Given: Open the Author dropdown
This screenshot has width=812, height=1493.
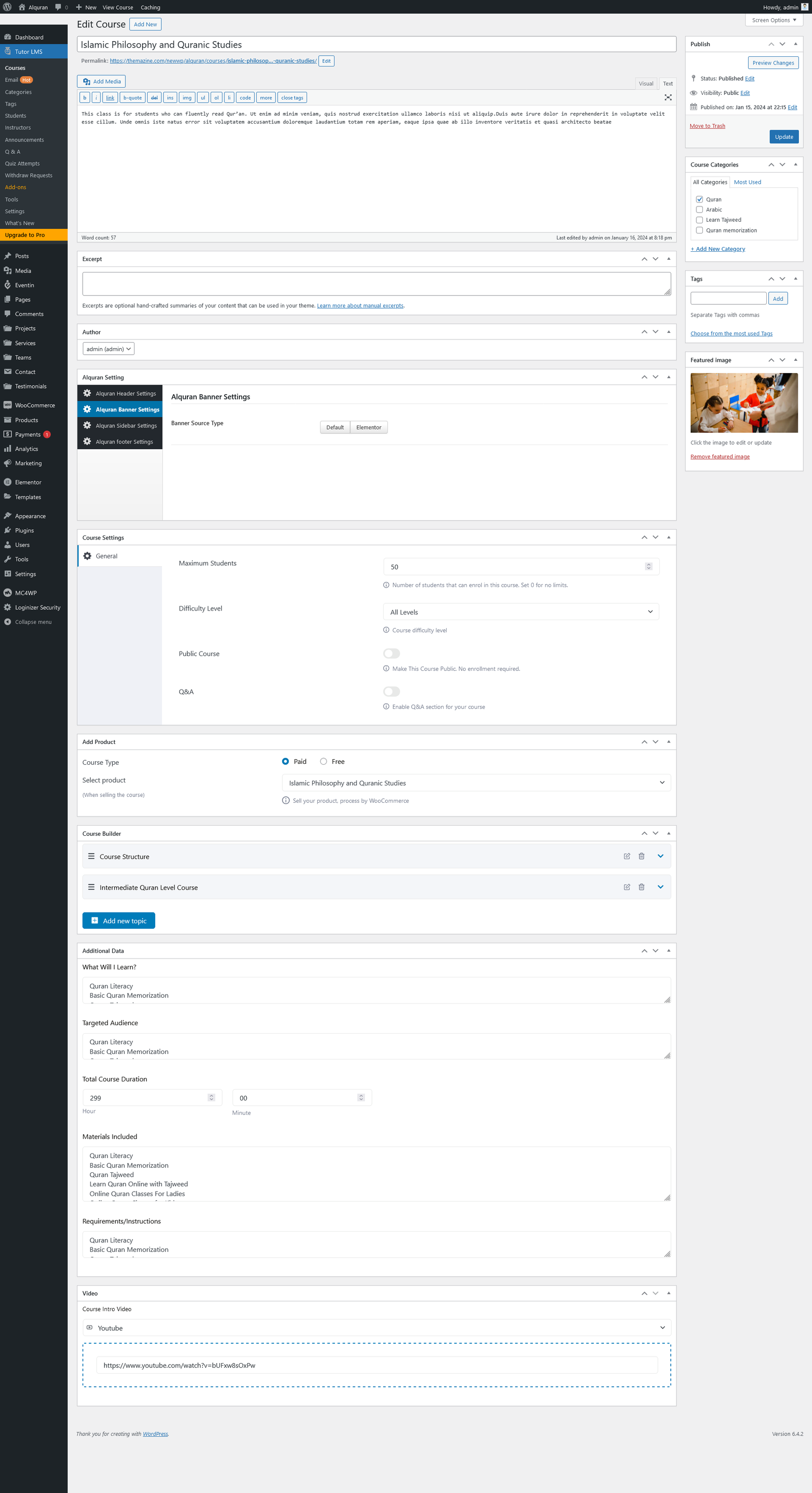Looking at the screenshot, I should click(x=109, y=349).
